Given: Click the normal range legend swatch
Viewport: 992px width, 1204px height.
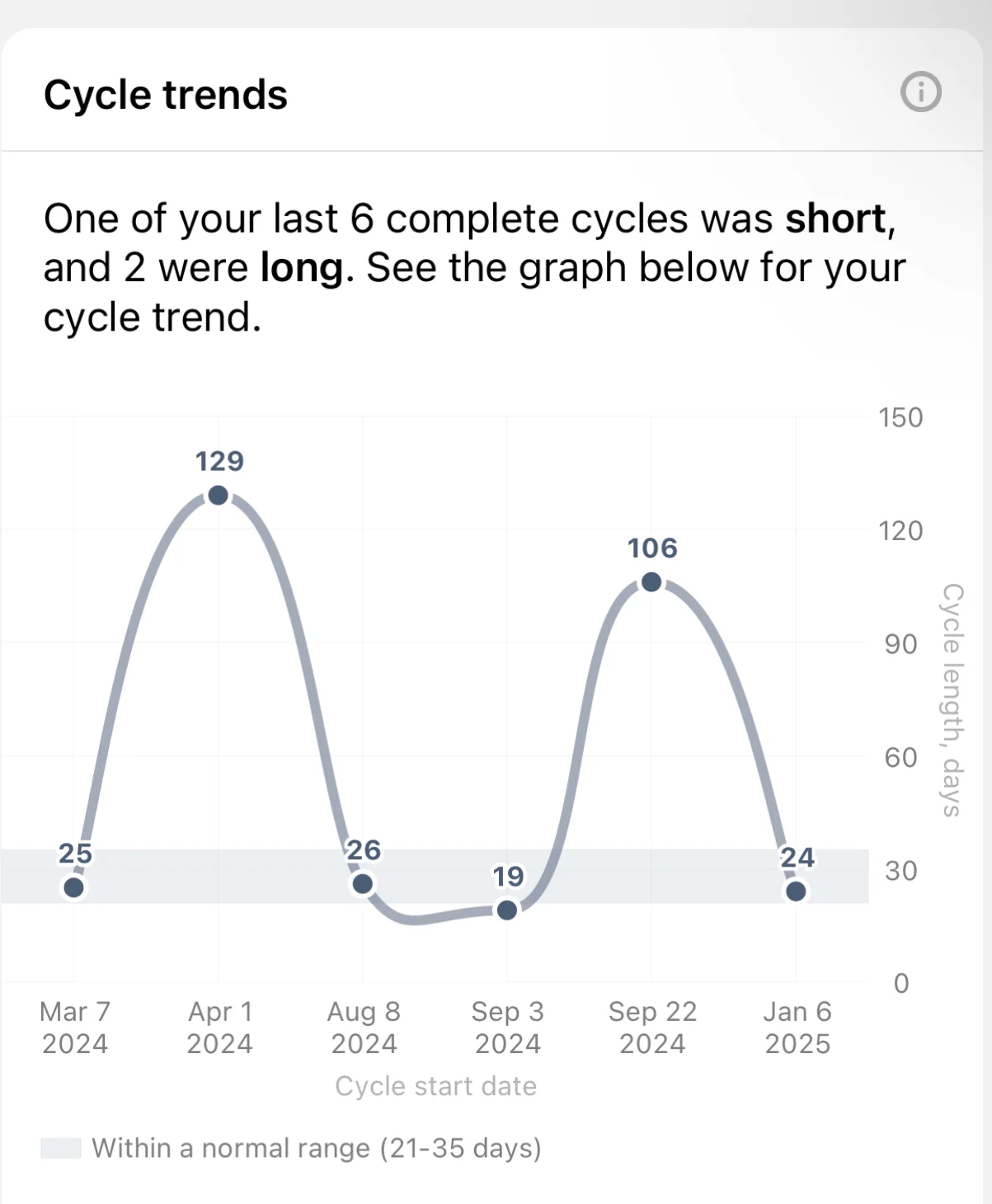Looking at the screenshot, I should 61,1148.
